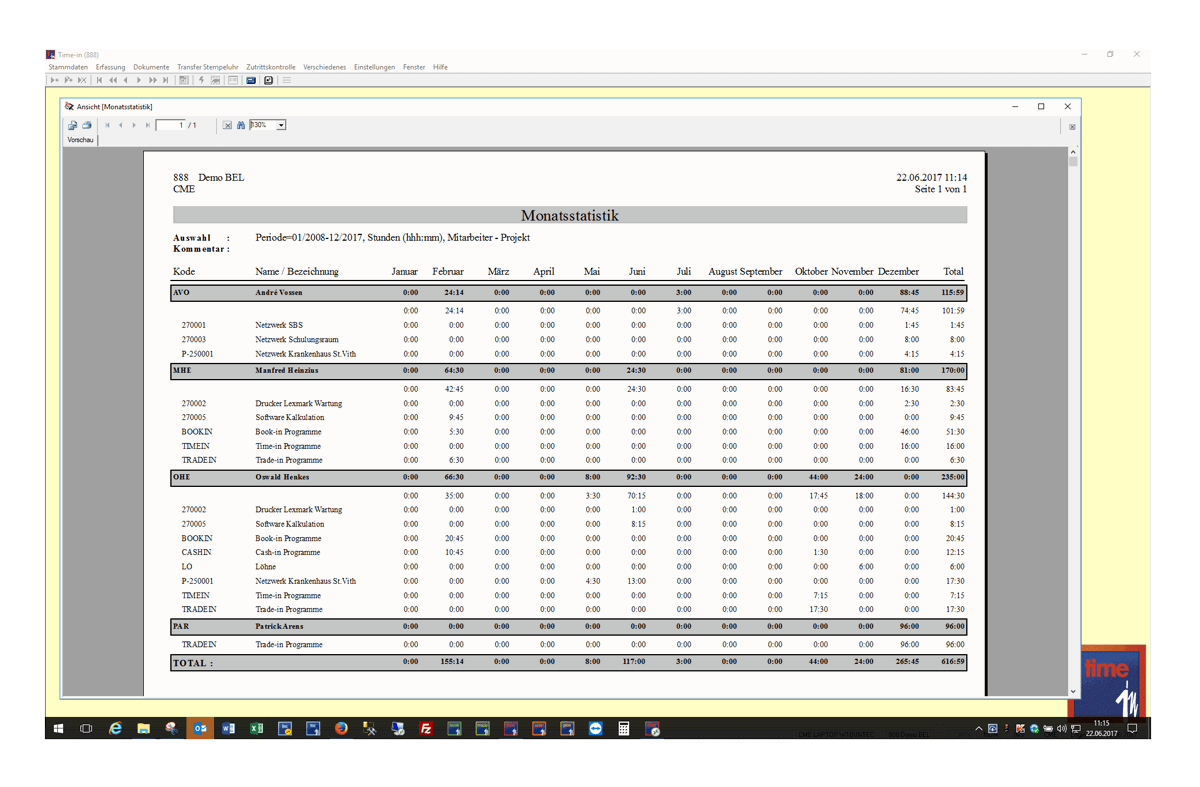Go to the last report page
The image size is (1200, 787).
[148, 125]
